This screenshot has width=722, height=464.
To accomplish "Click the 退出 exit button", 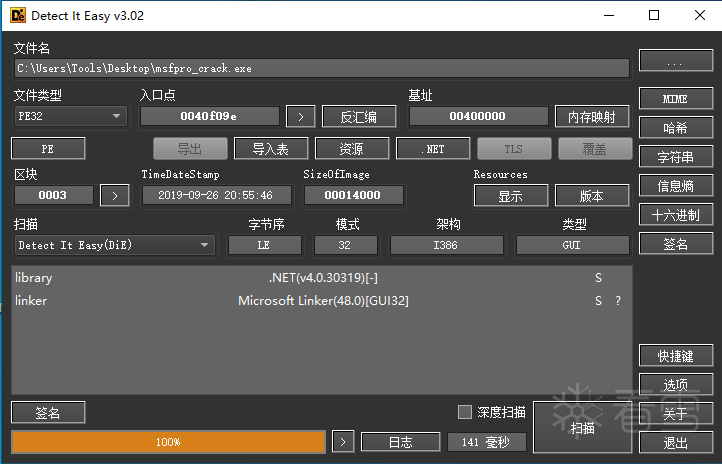I will click(675, 442).
